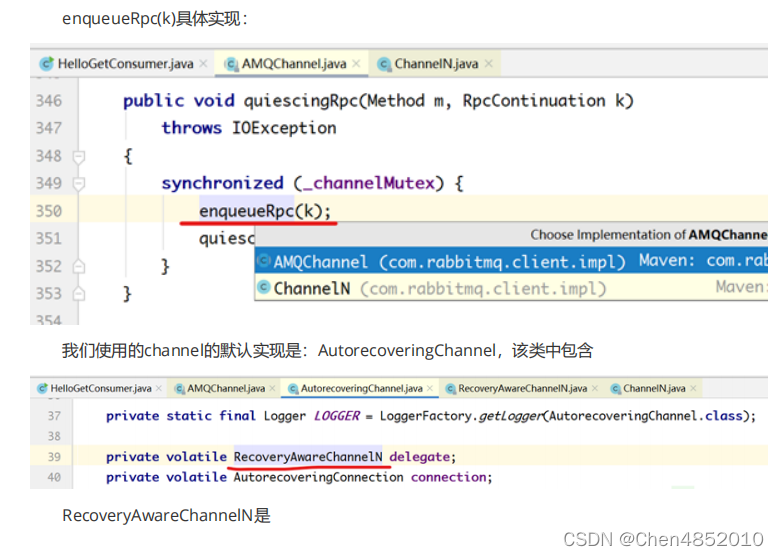Click the connection field name on line 40
This screenshot has height=556, width=779.
(449, 477)
